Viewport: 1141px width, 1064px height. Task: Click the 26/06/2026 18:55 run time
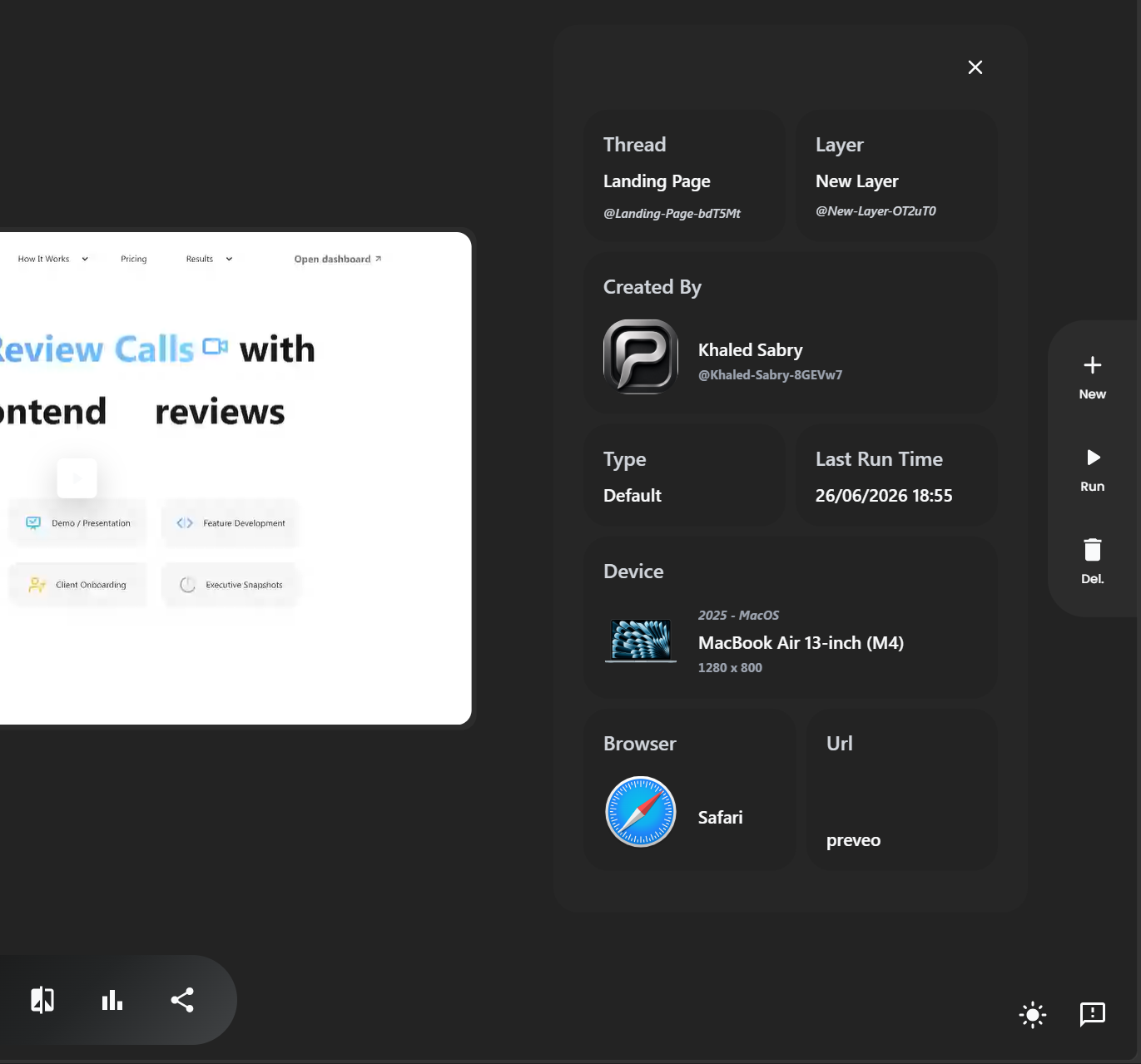[884, 496]
